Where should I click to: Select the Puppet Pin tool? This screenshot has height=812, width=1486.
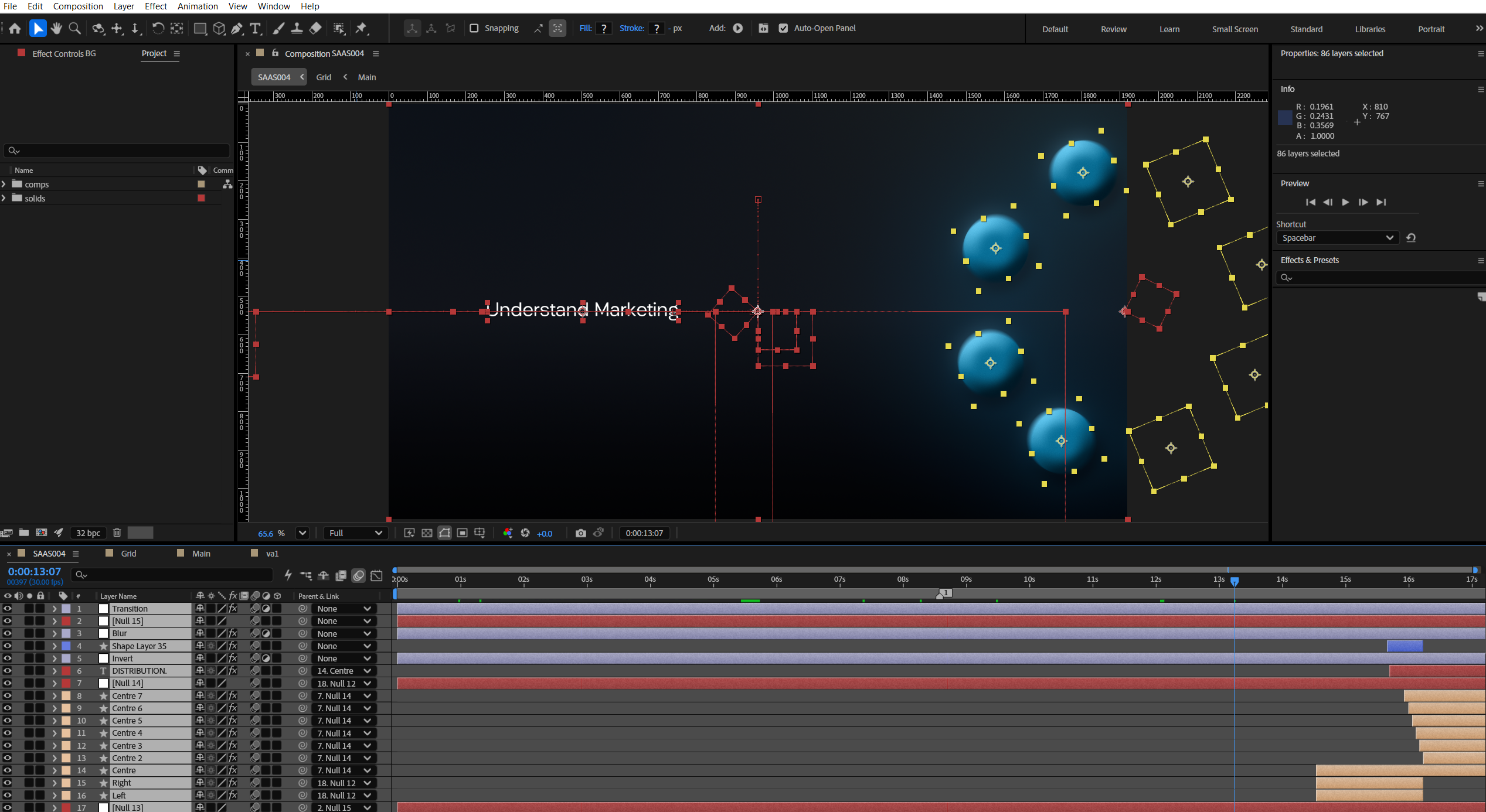pos(361,28)
